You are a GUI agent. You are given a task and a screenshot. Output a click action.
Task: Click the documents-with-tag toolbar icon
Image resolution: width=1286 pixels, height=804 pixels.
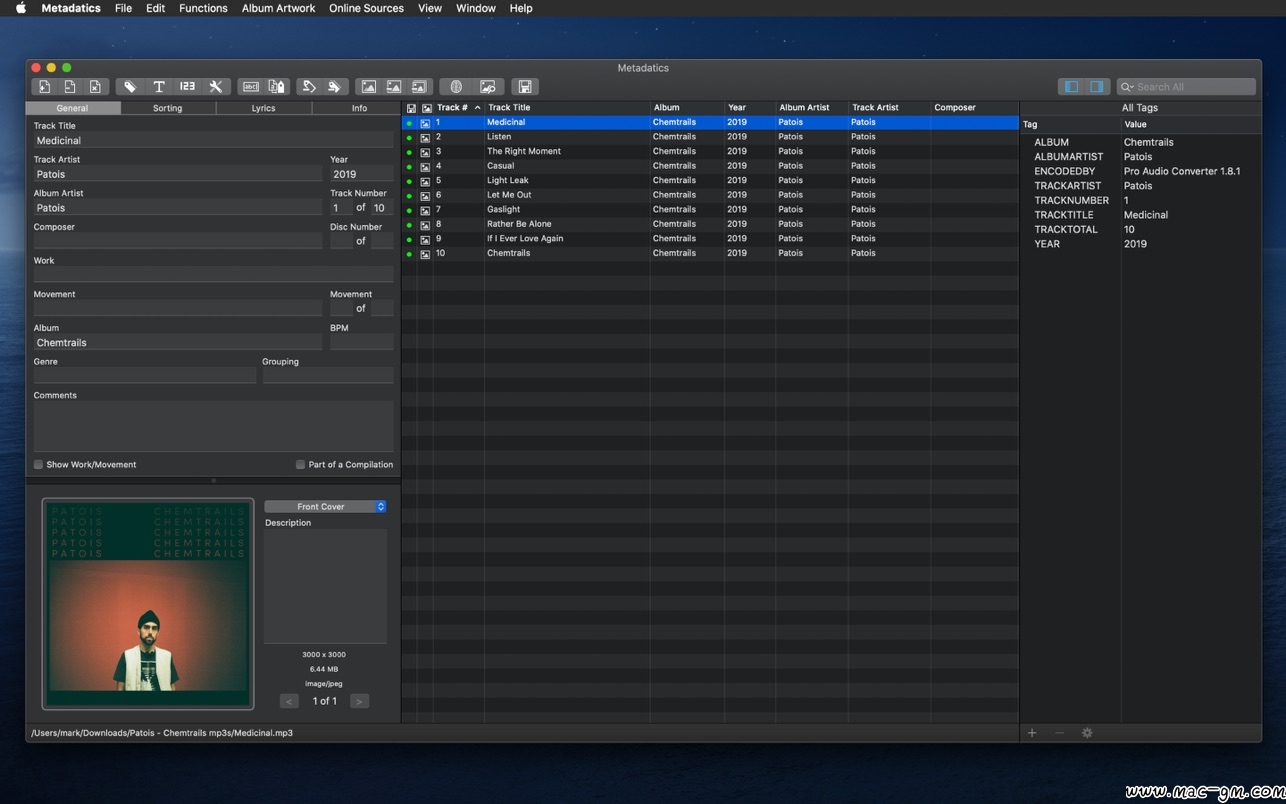pyautogui.click(x=277, y=87)
